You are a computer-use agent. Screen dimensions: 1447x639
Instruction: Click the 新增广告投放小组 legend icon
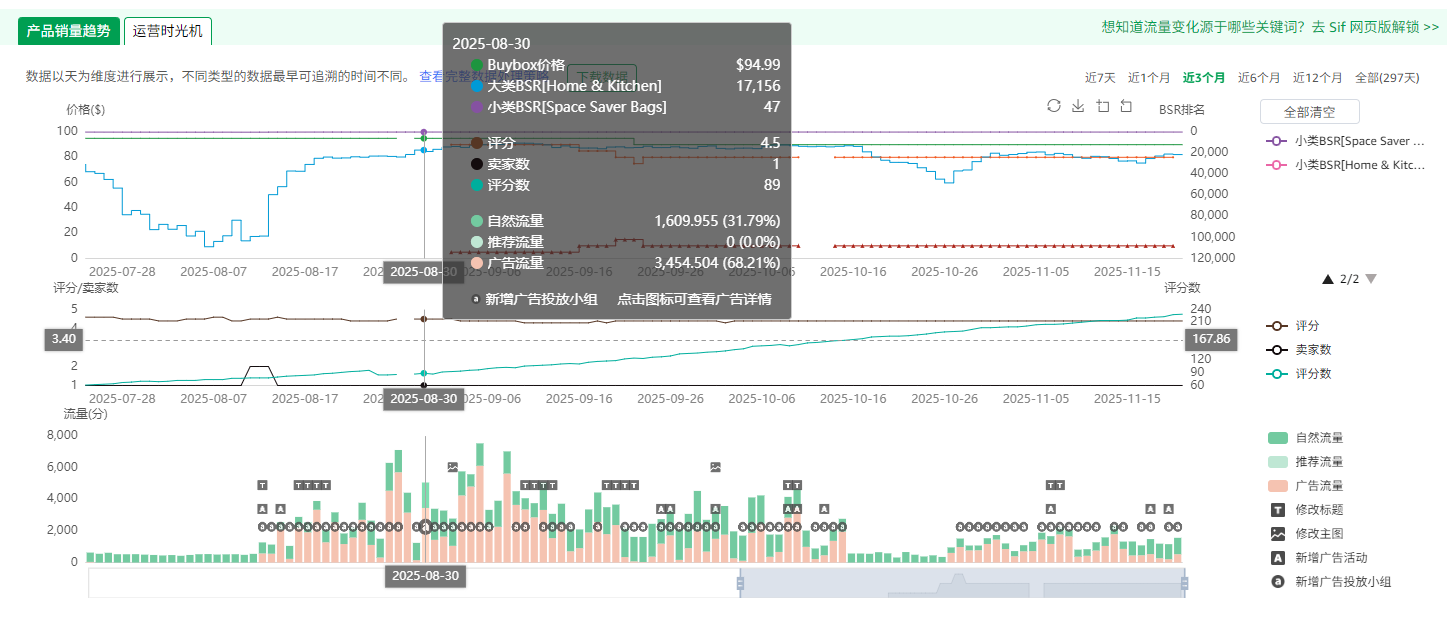tap(1277, 582)
